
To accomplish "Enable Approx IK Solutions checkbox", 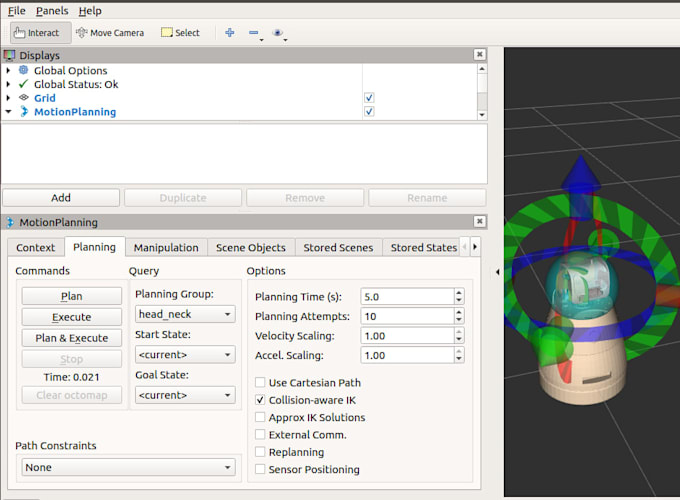I will coord(260,417).
